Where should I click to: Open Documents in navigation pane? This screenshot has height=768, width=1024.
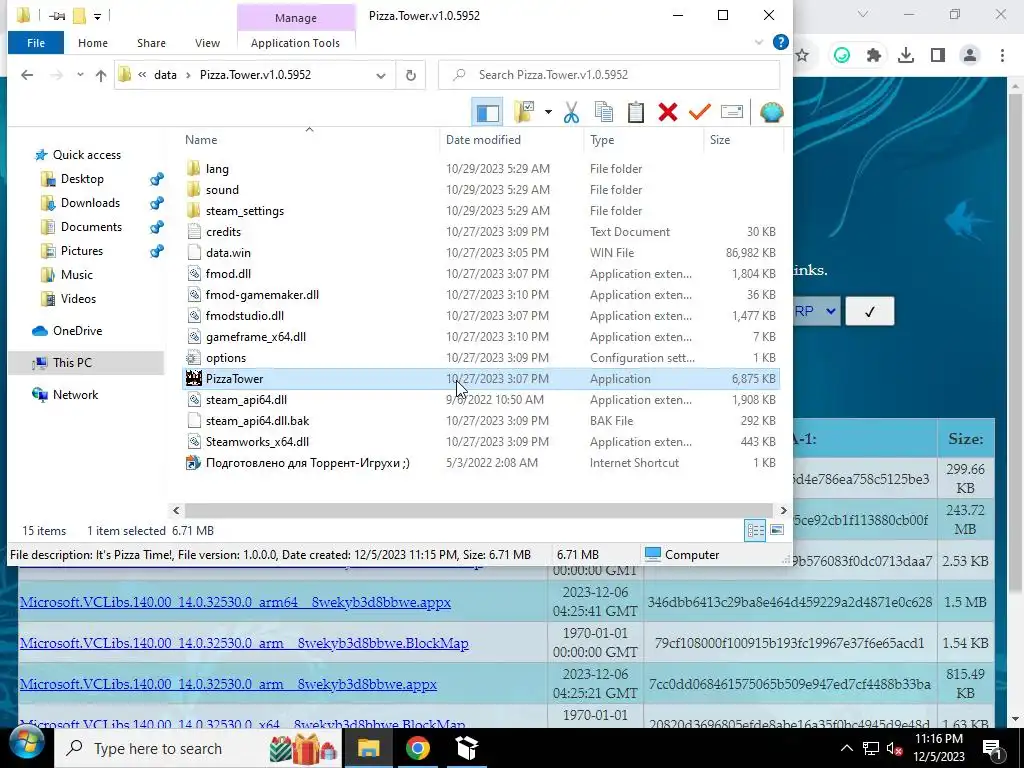(91, 227)
